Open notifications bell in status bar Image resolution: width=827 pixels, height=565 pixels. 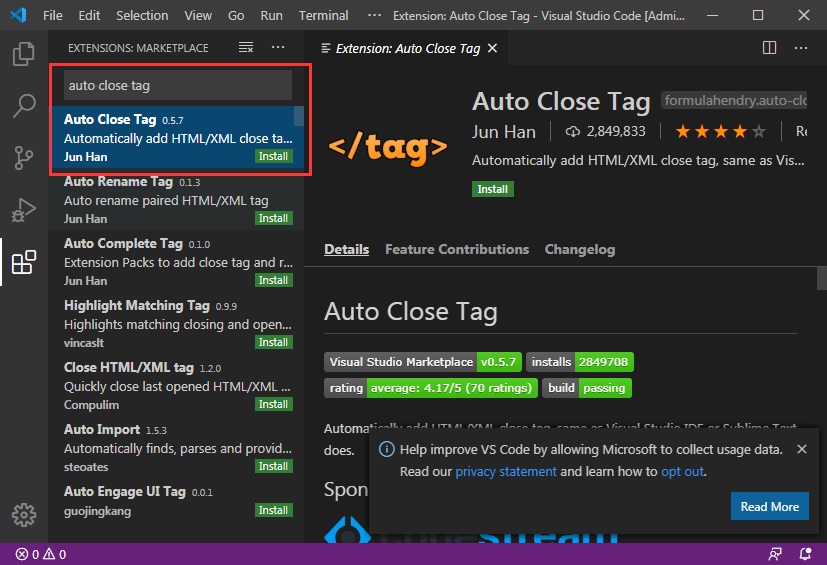click(805, 554)
